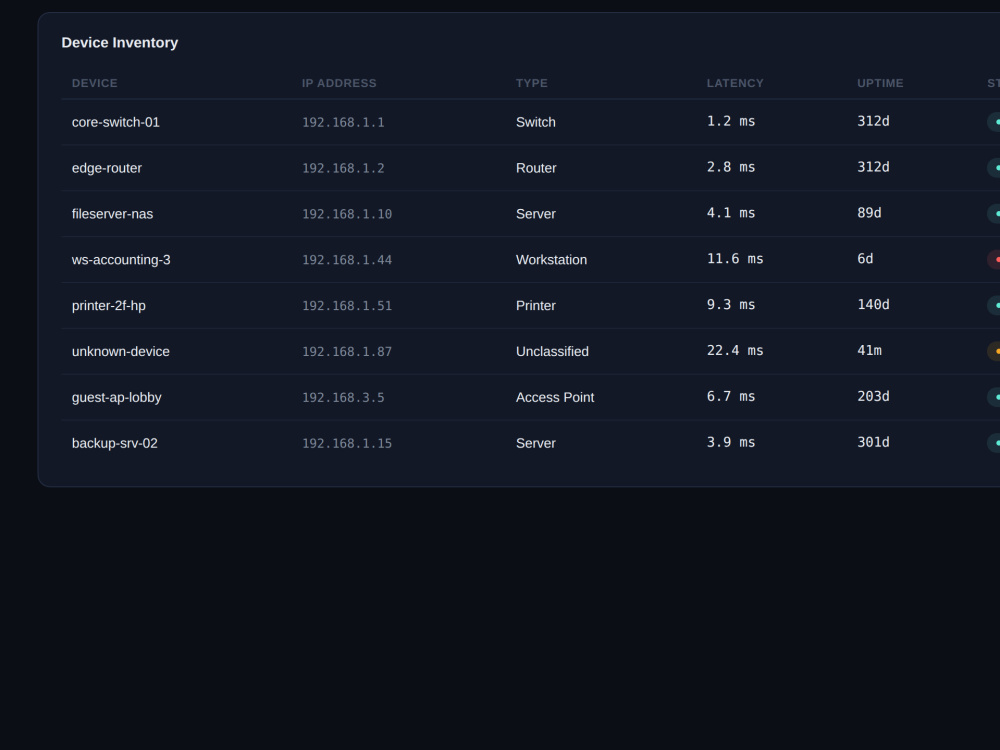Screen dimensions: 1000x750
Task: Select the ws-accounting-3 device name
Action: [121, 260]
